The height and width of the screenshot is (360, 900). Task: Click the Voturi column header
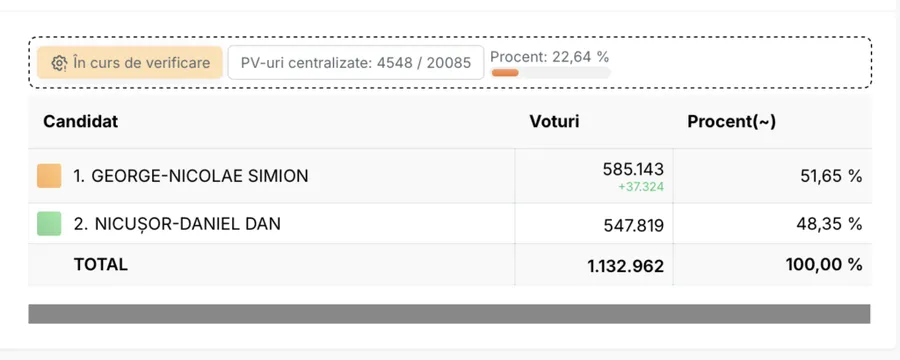(x=554, y=122)
